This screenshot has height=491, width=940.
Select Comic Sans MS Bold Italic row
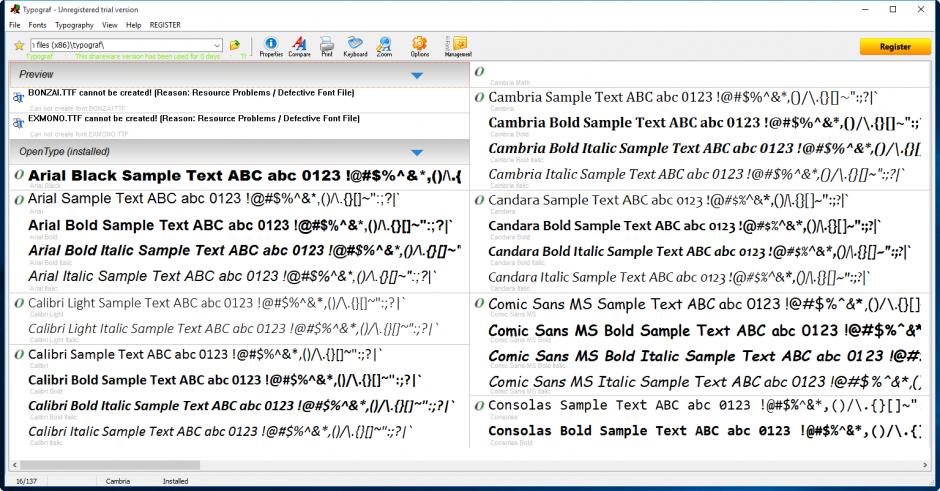(x=704, y=356)
